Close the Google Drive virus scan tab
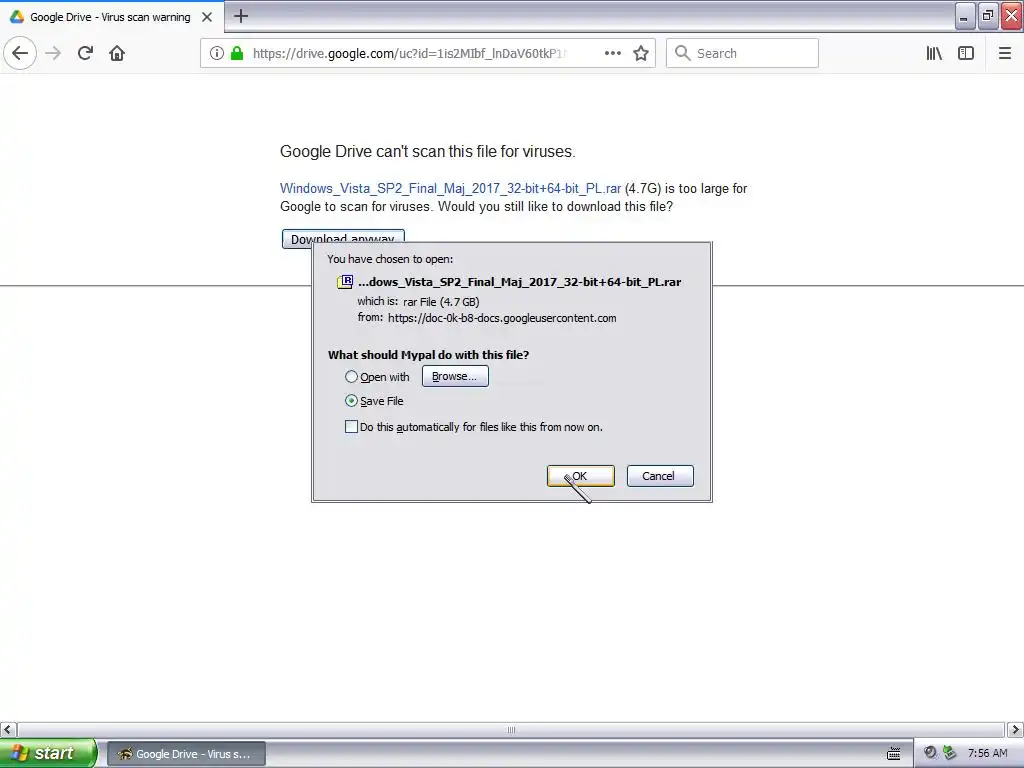The image size is (1024, 768). click(x=207, y=17)
